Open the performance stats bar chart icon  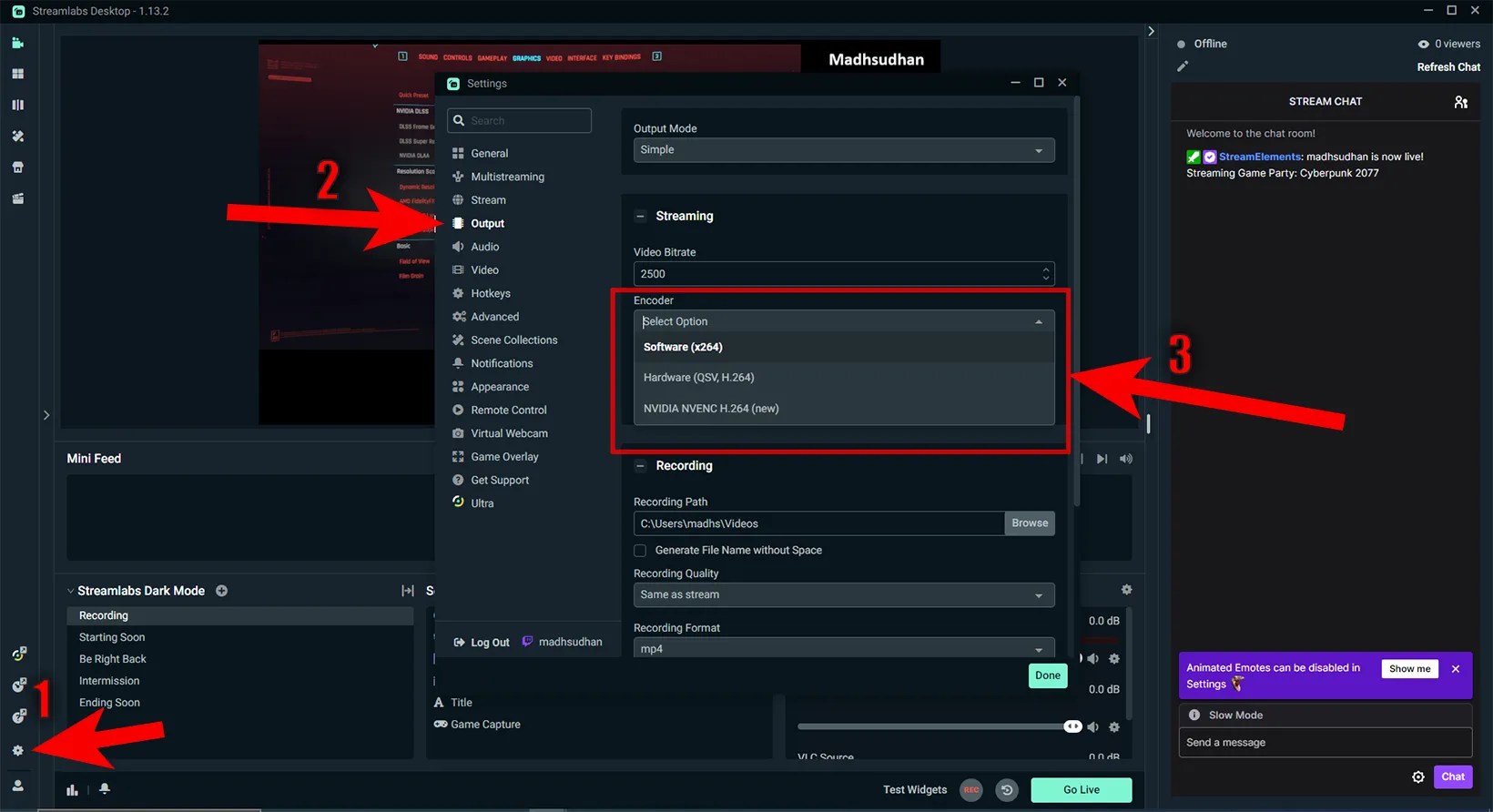[x=72, y=789]
